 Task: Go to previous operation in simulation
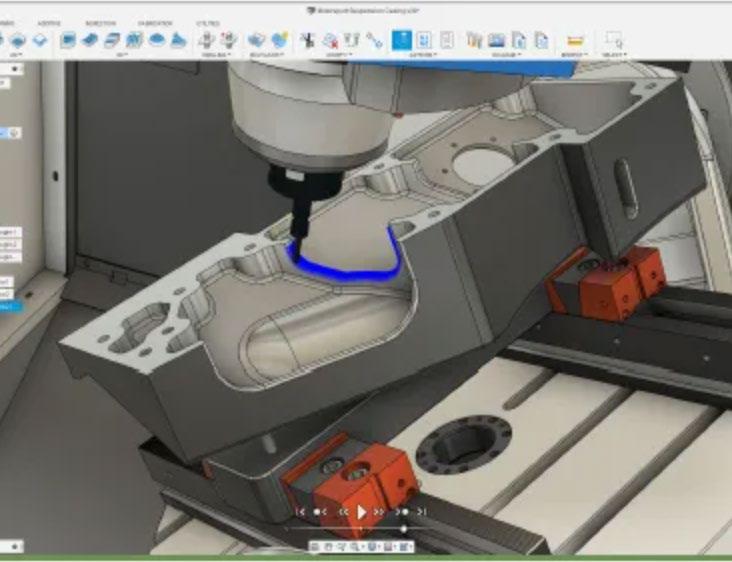[x=320, y=512]
